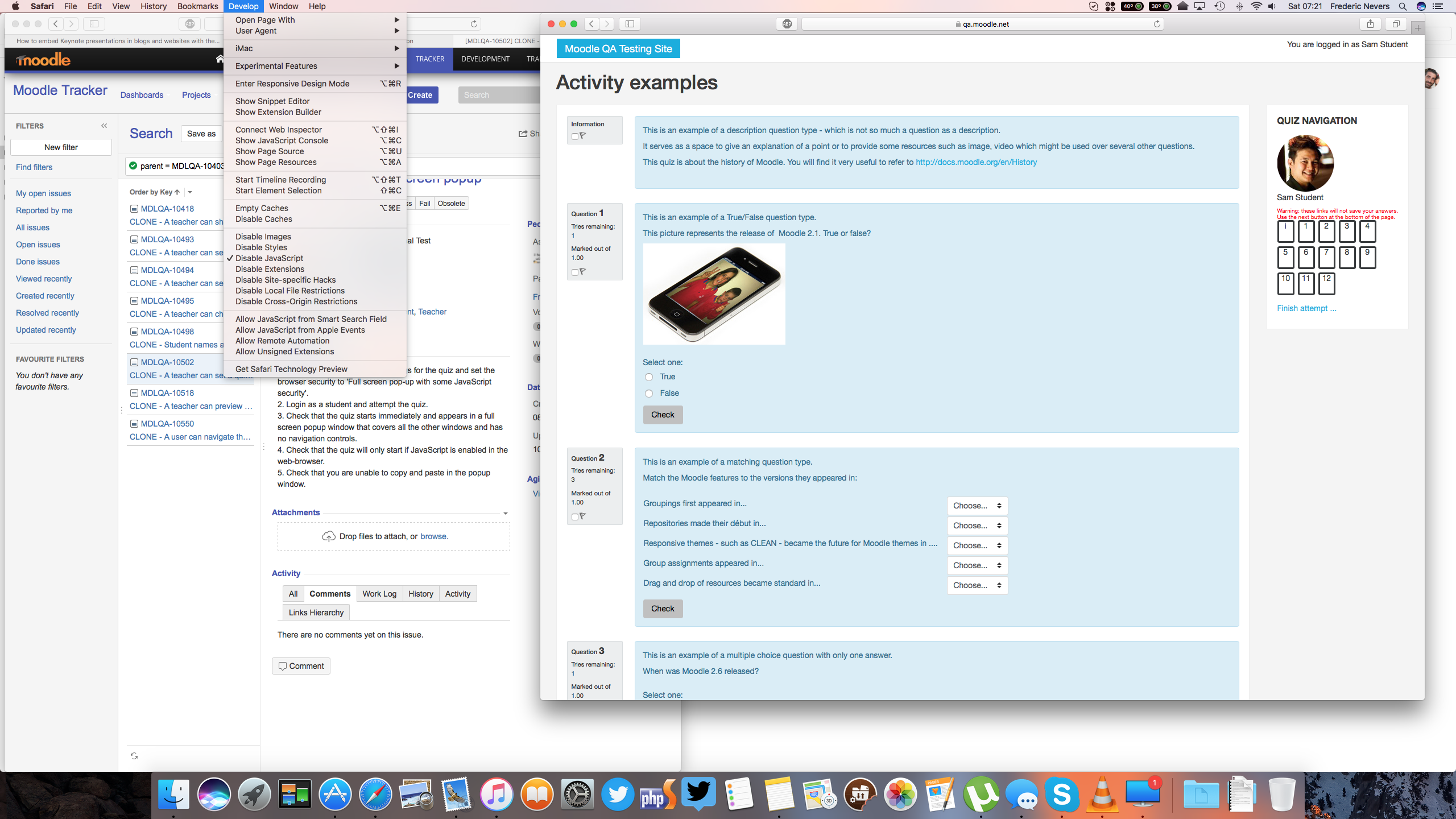Select False radio button for Question 1
This screenshot has width=1456, height=819.
point(649,394)
